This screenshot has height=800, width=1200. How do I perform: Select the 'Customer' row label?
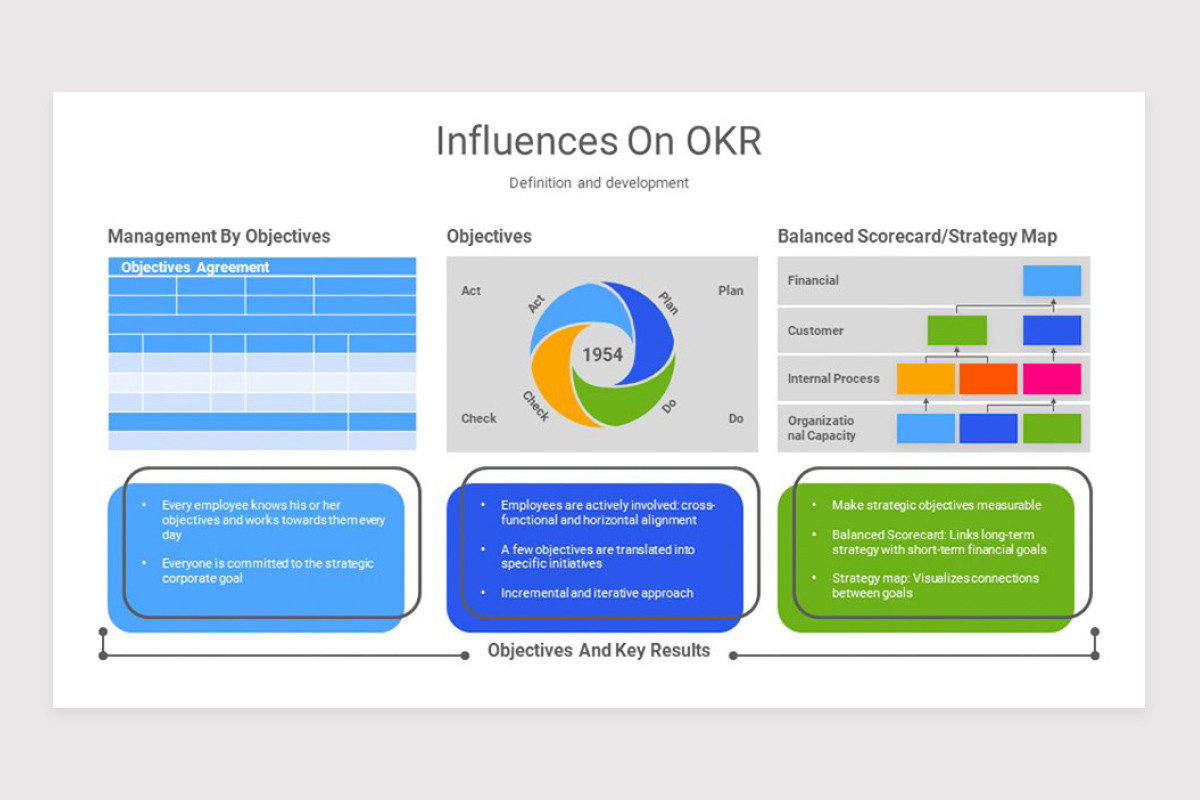click(815, 331)
